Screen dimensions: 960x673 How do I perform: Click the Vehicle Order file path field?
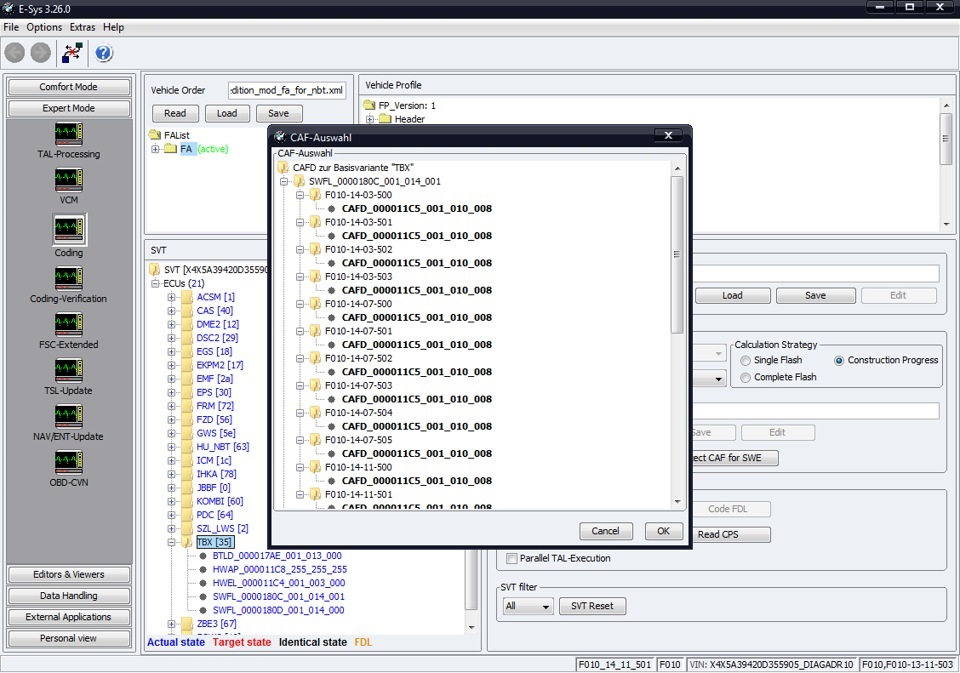287,90
